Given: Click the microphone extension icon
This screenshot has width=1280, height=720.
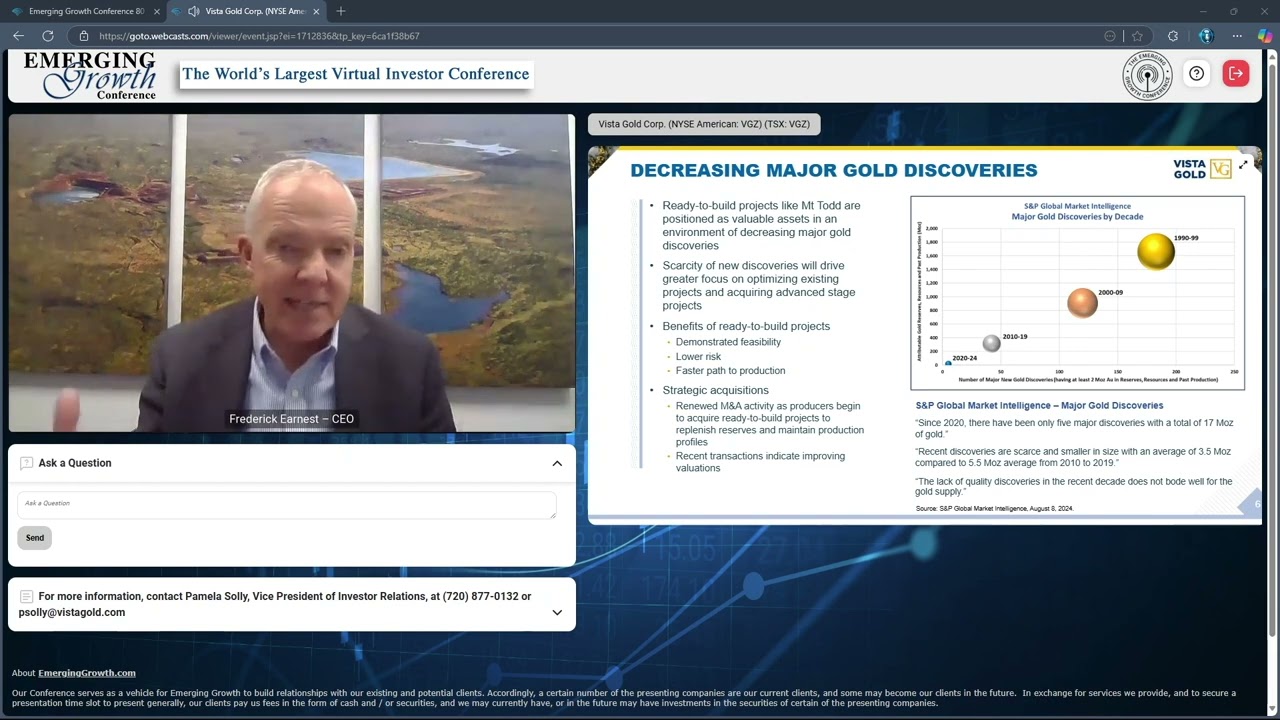Looking at the screenshot, I should (x=1205, y=36).
